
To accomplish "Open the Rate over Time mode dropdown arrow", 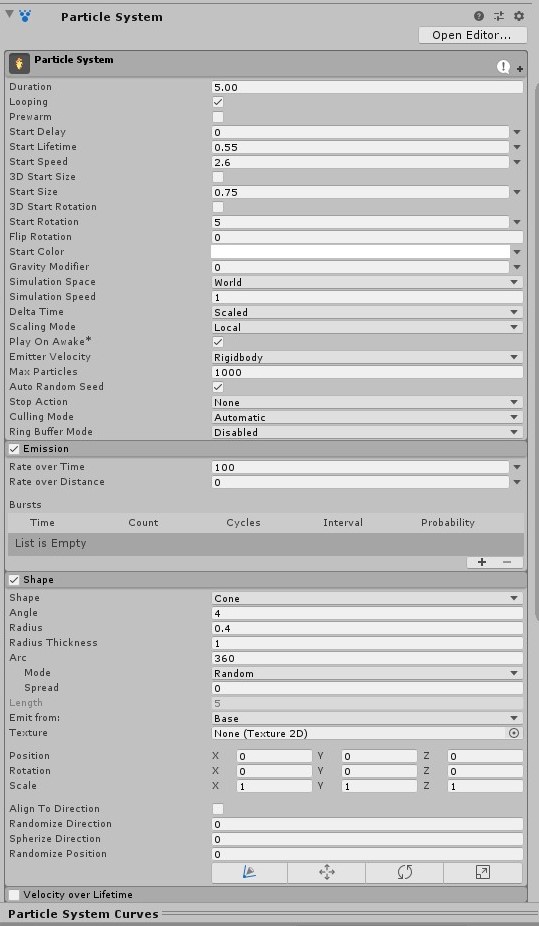I will pos(517,467).
